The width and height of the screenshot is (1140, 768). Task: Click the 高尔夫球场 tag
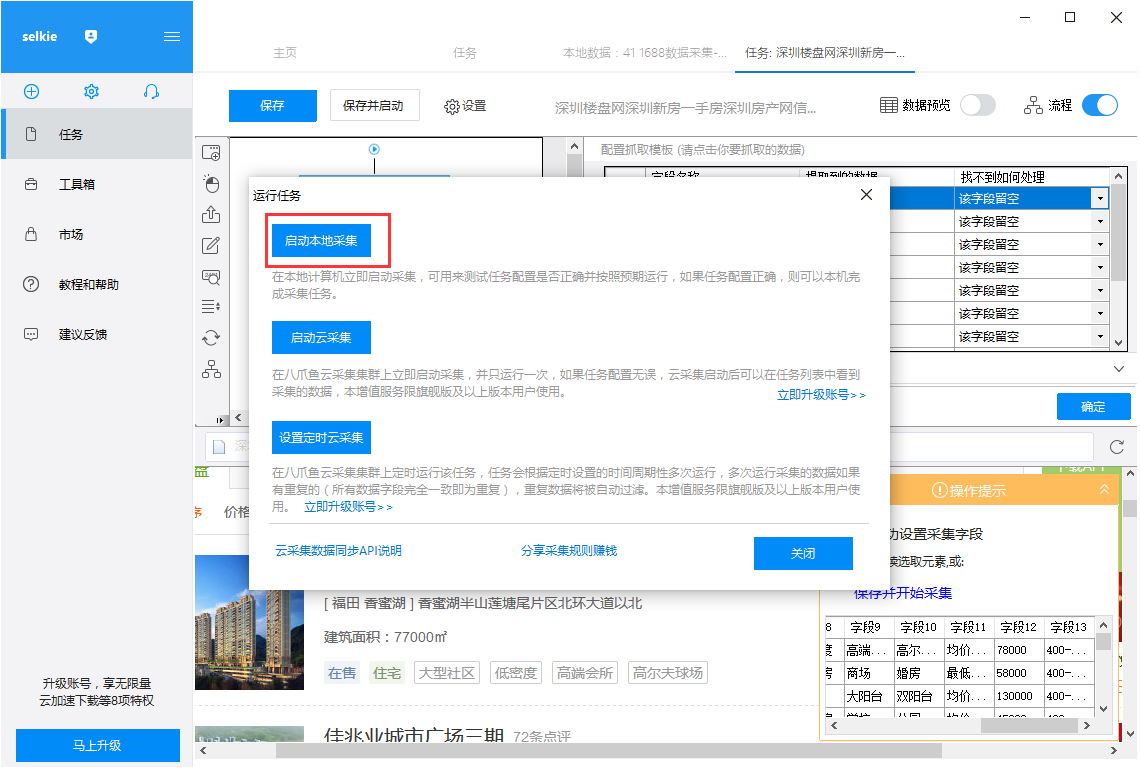click(x=667, y=673)
